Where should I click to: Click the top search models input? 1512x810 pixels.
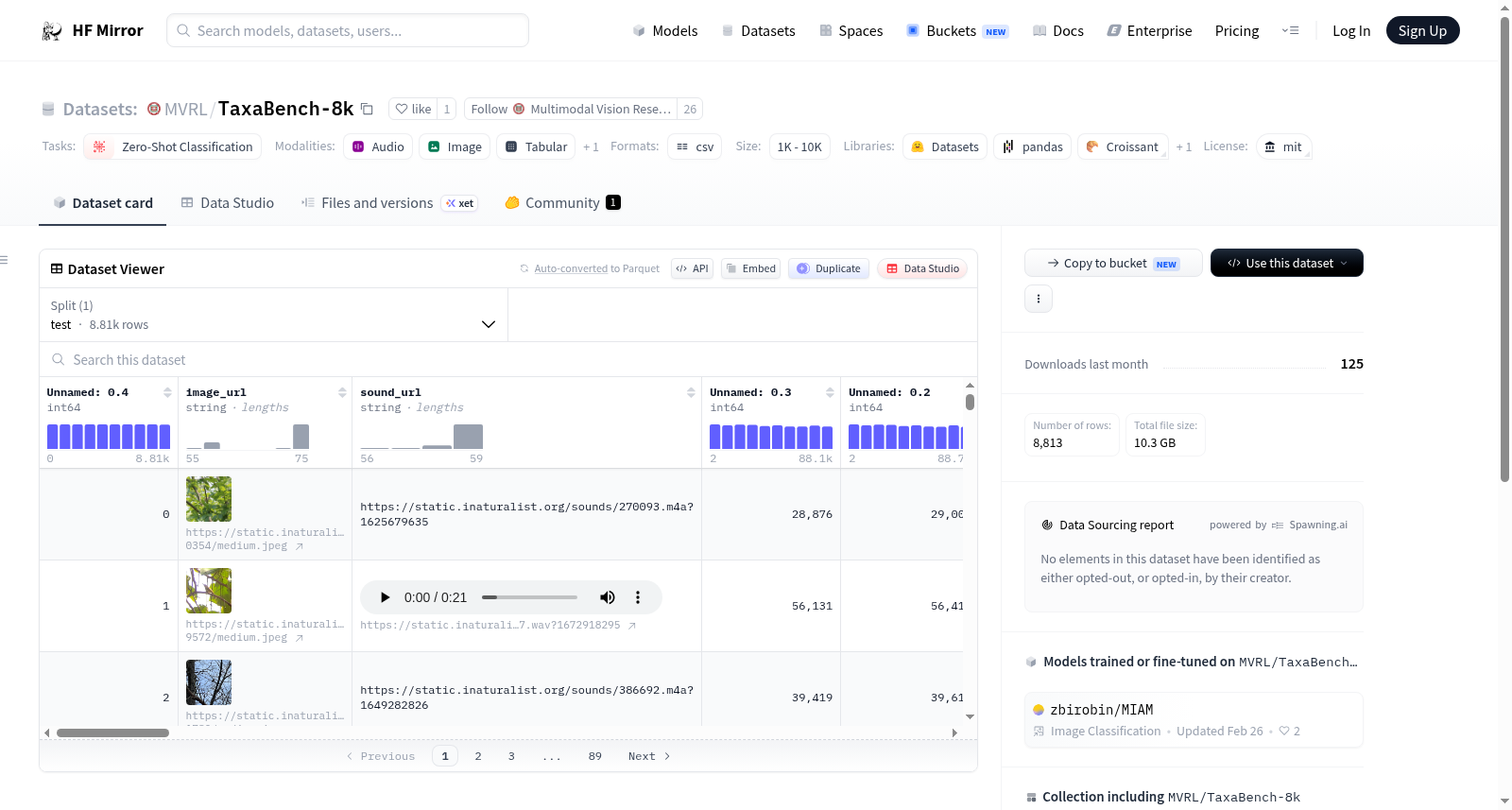point(348,30)
